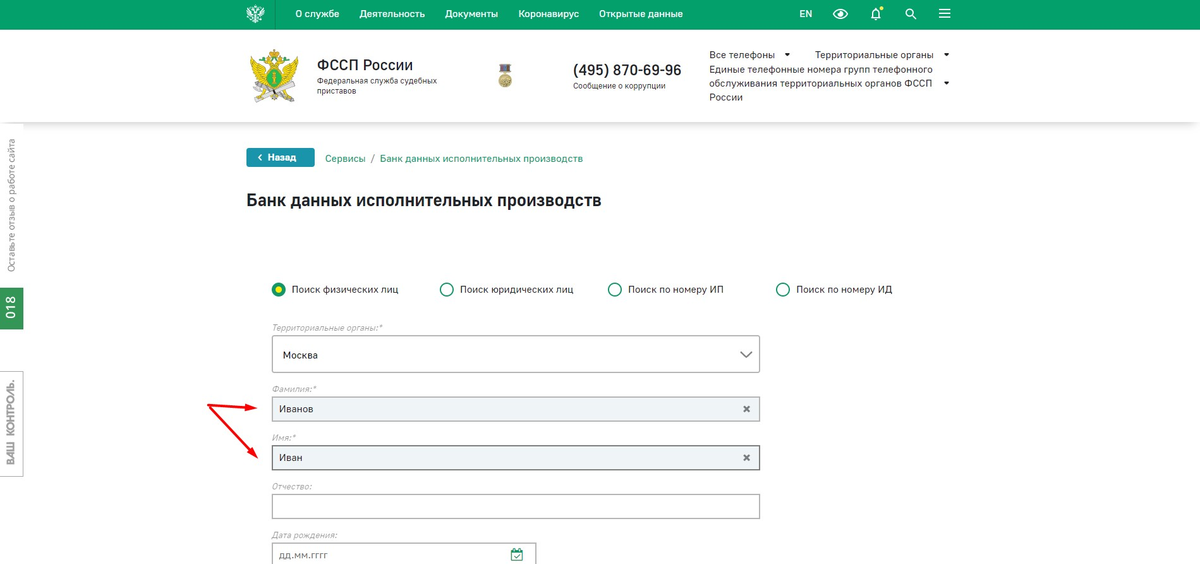
Task: Click the search magnifier icon
Action: tap(910, 14)
